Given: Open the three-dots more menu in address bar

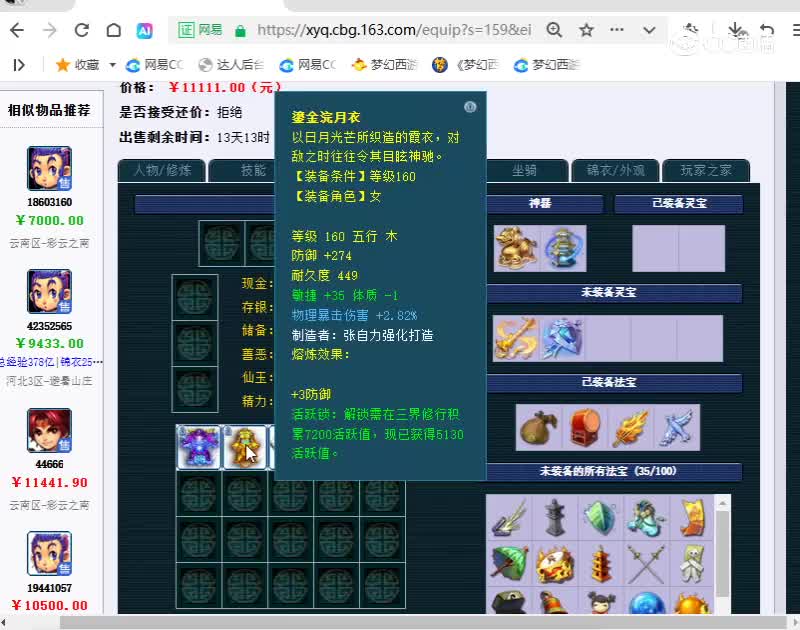Looking at the screenshot, I should tap(617, 30).
